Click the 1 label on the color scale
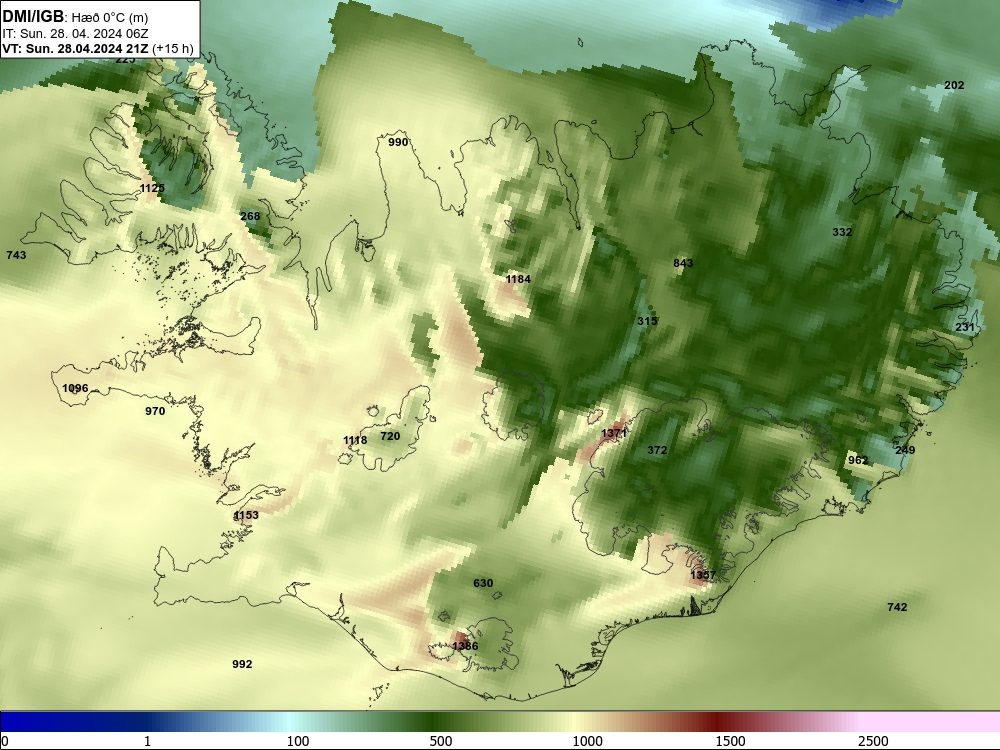The width and height of the screenshot is (1000, 750). click(x=147, y=741)
